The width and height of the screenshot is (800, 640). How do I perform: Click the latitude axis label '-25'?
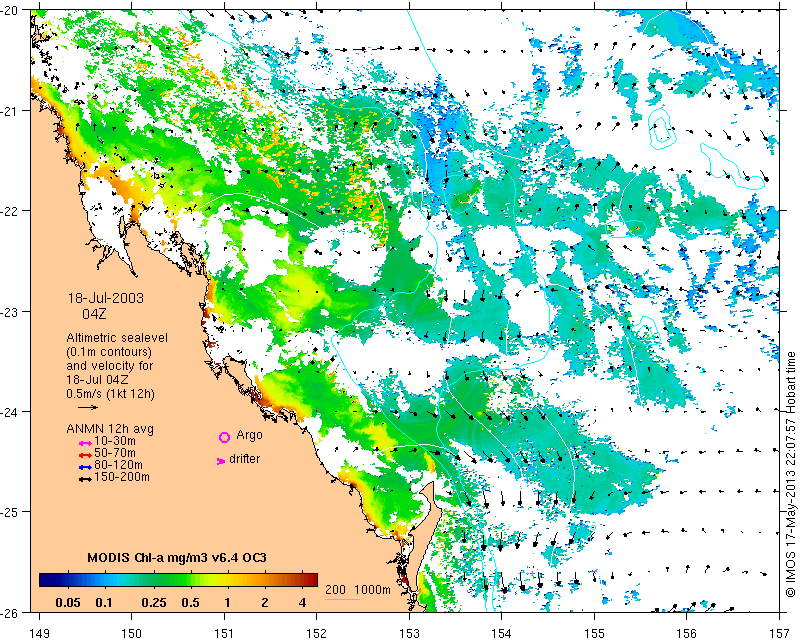(10, 512)
